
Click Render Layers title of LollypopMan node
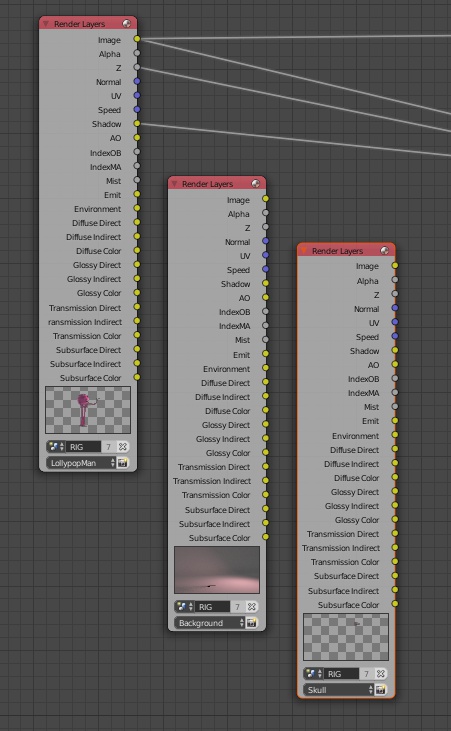[x=79, y=24]
